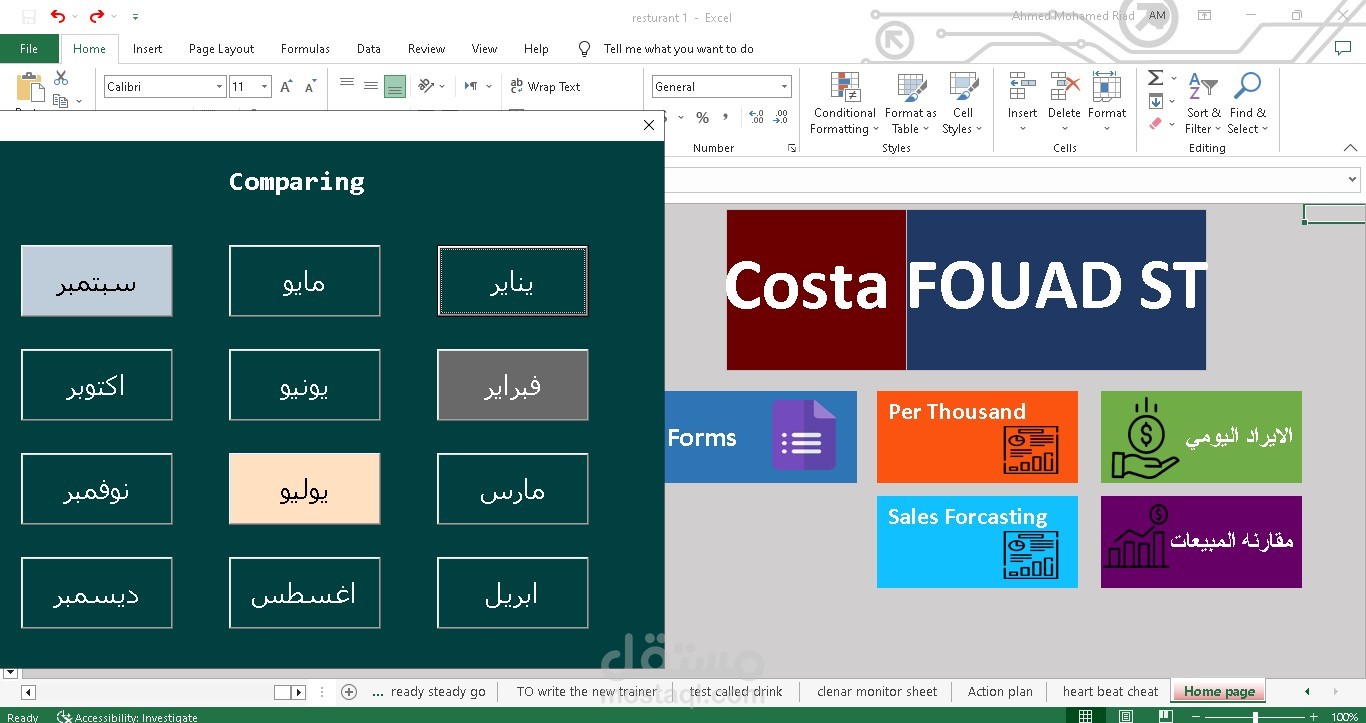Click the Increase Decimal icon
Image resolution: width=1366 pixels, height=723 pixels.
(756, 118)
